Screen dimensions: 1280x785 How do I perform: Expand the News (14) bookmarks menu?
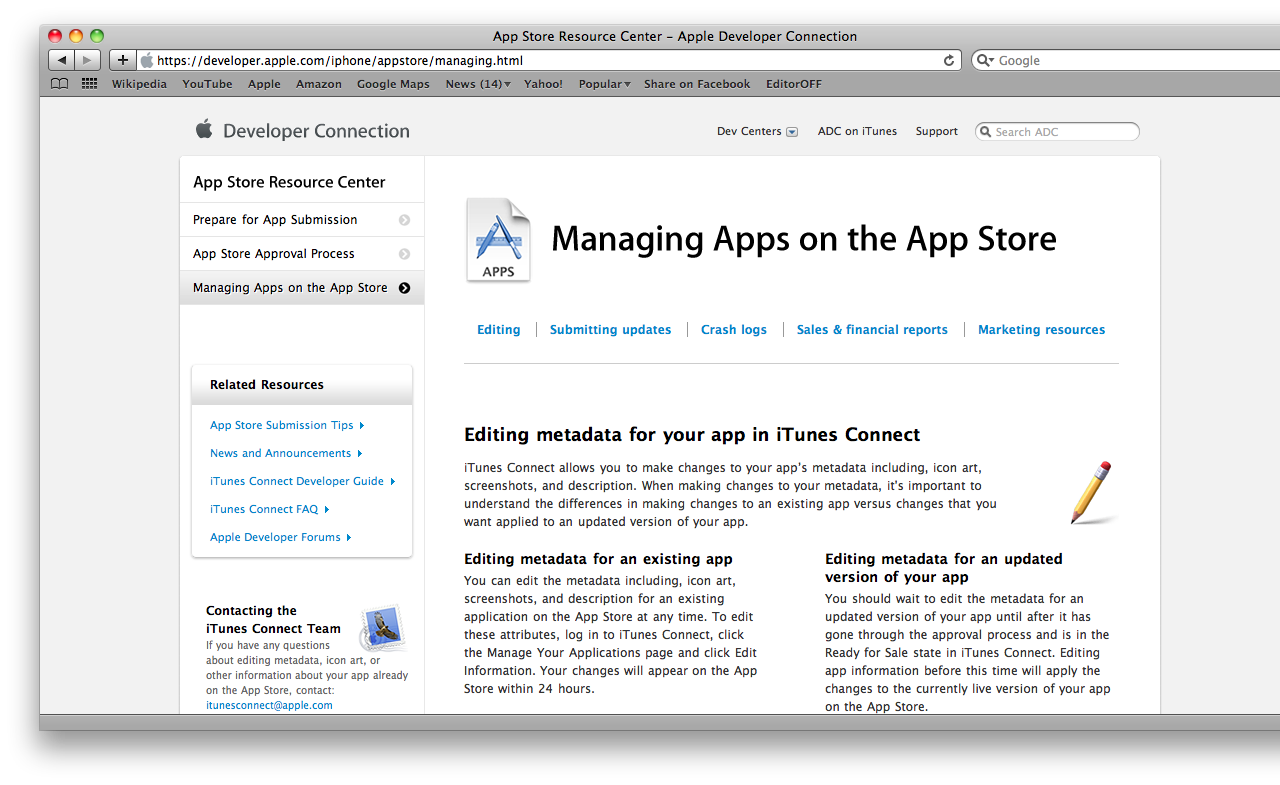click(x=478, y=84)
